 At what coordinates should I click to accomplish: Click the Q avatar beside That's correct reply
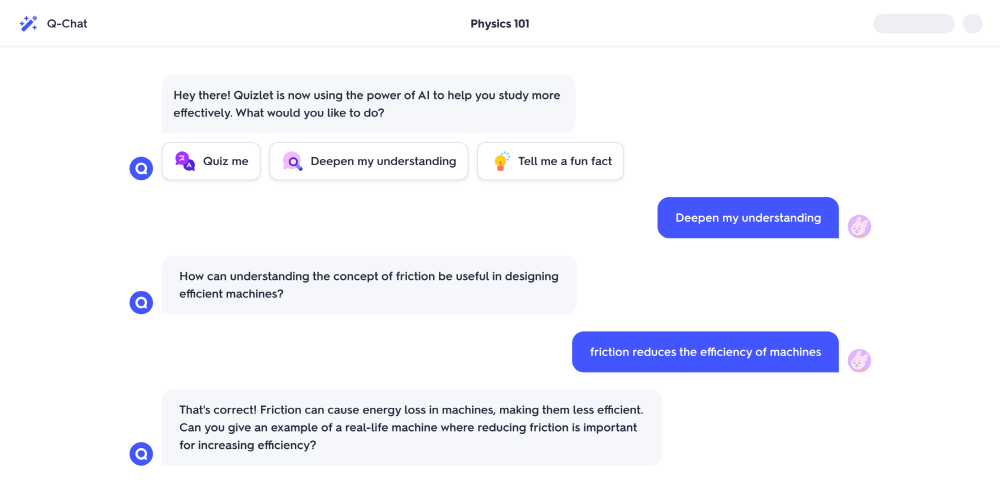pos(142,454)
